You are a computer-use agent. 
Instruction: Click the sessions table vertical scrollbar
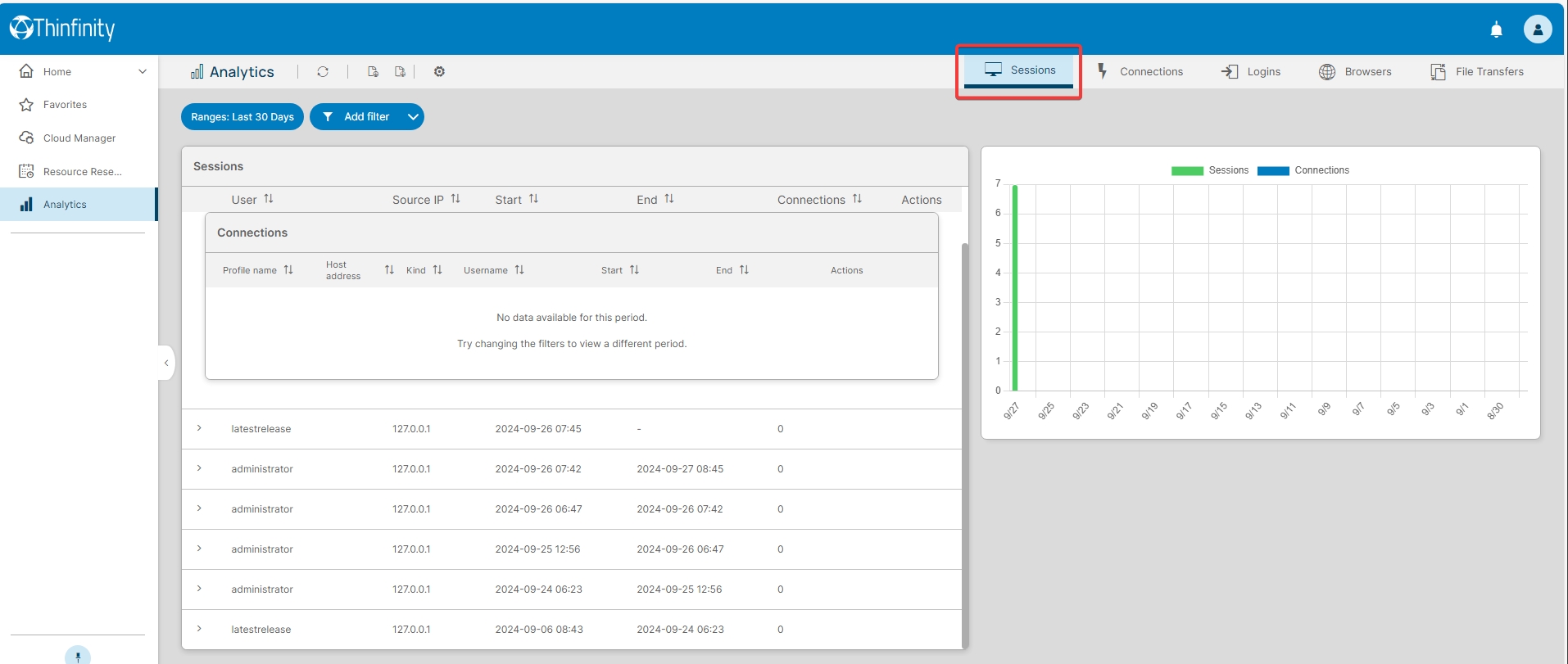click(964, 442)
